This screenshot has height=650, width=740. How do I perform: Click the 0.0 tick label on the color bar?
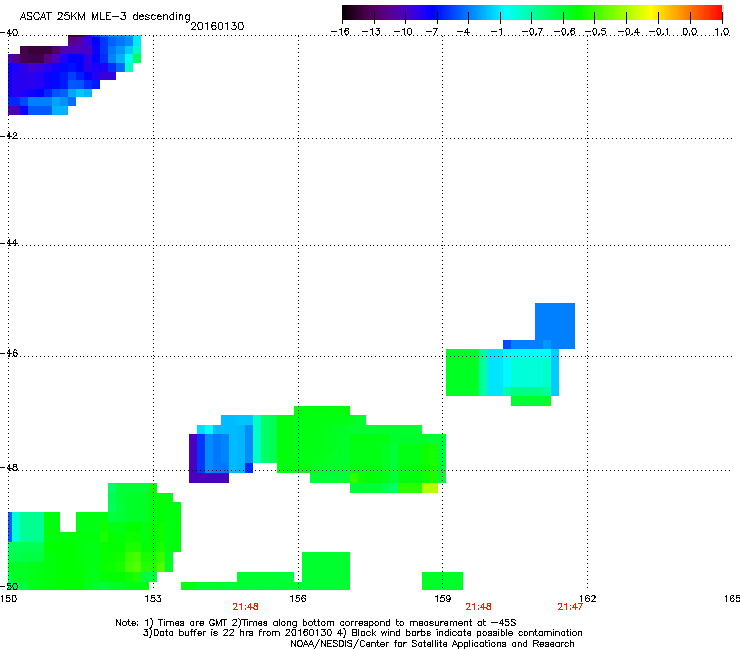coord(690,32)
